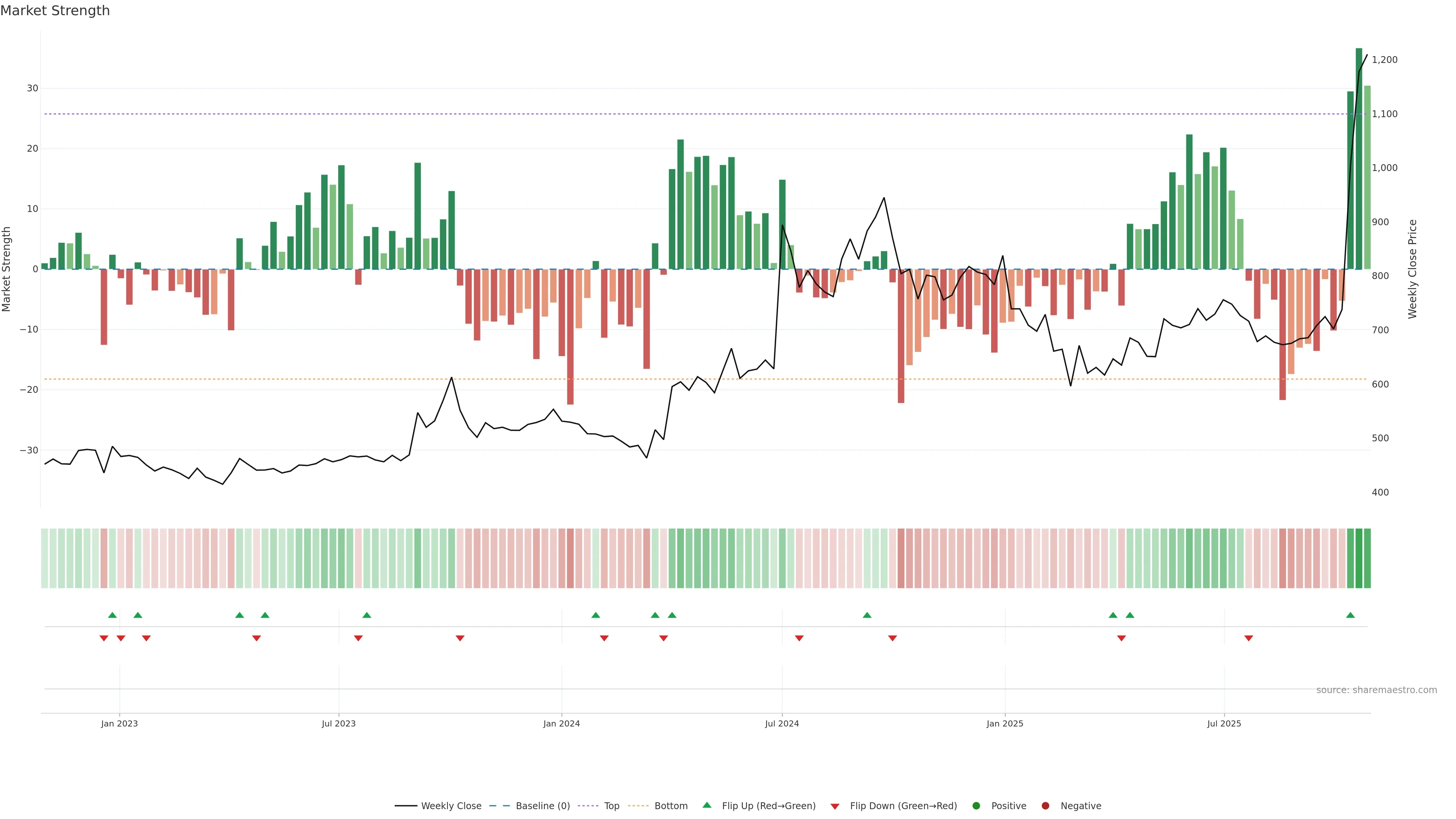Image resolution: width=1456 pixels, height=819 pixels.
Task: Click the 1,200 price axis tick label
Action: tap(1384, 60)
